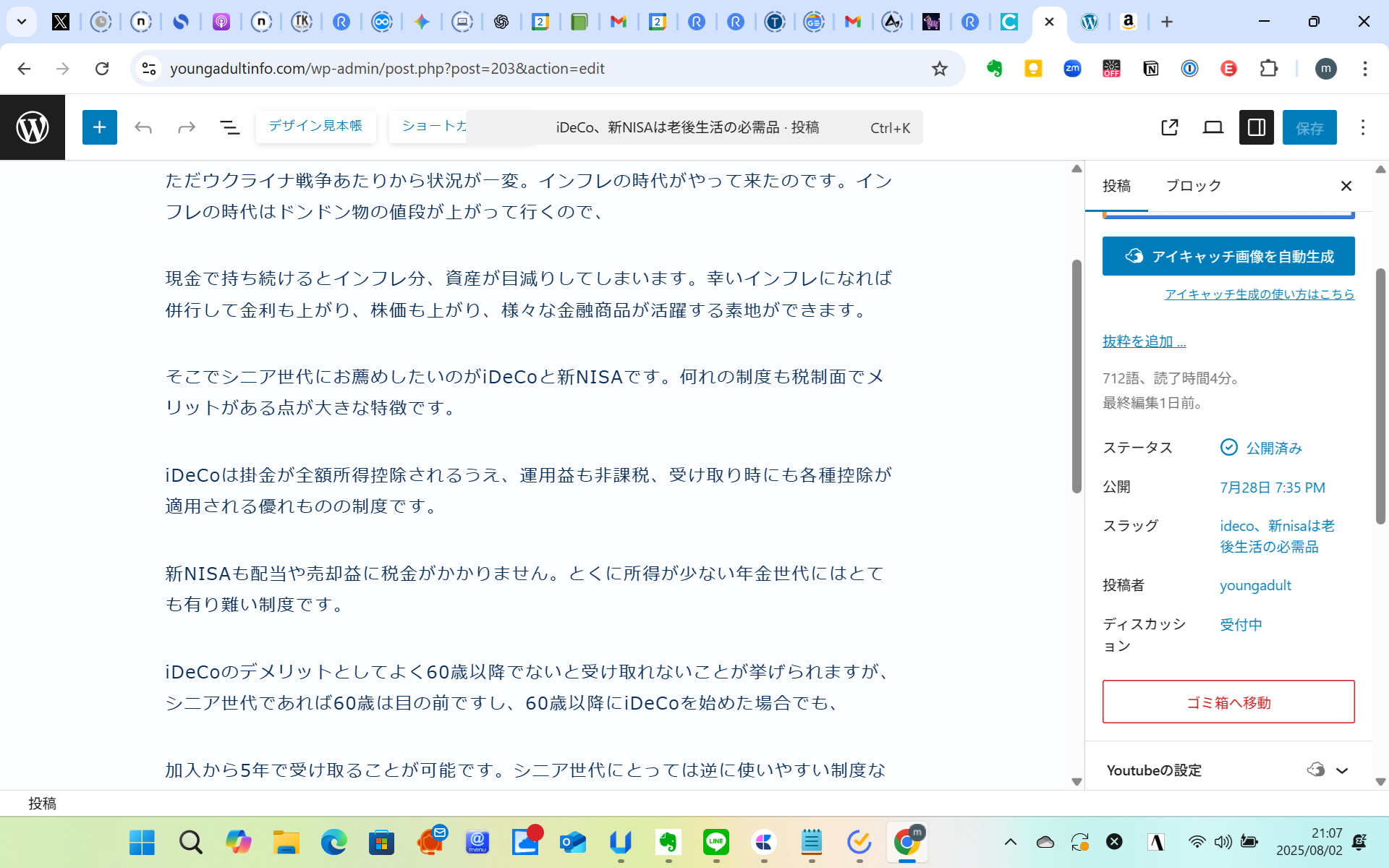Switch to the Amazon browser tab
The height and width of the screenshot is (868, 1389).
click(1128, 22)
